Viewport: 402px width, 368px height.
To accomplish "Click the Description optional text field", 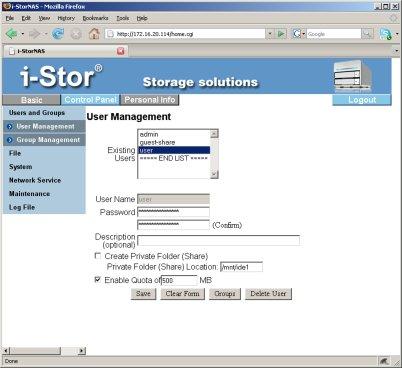I will pyautogui.click(x=219, y=240).
